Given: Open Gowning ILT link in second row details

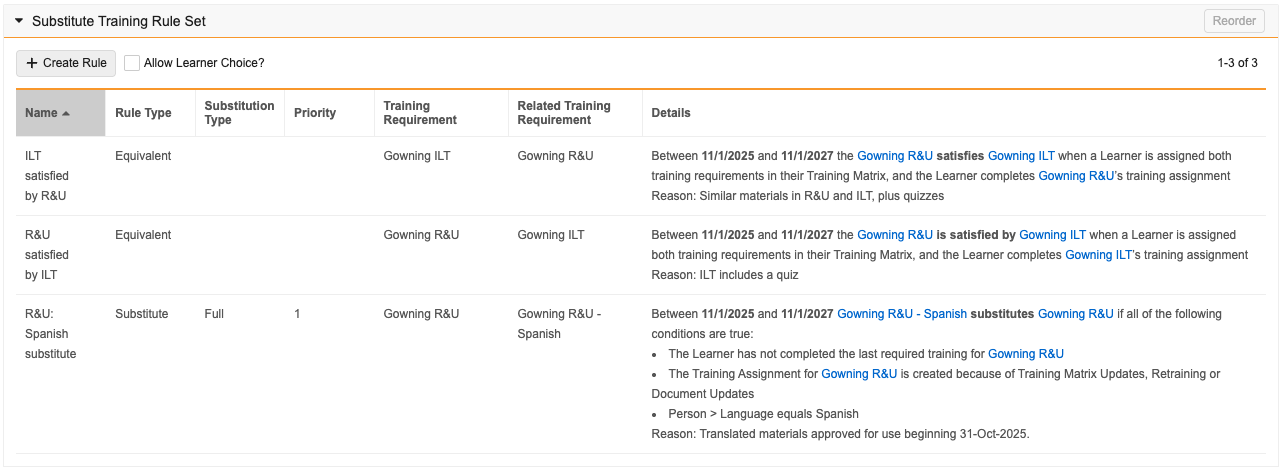Looking at the screenshot, I should (x=1052, y=235).
